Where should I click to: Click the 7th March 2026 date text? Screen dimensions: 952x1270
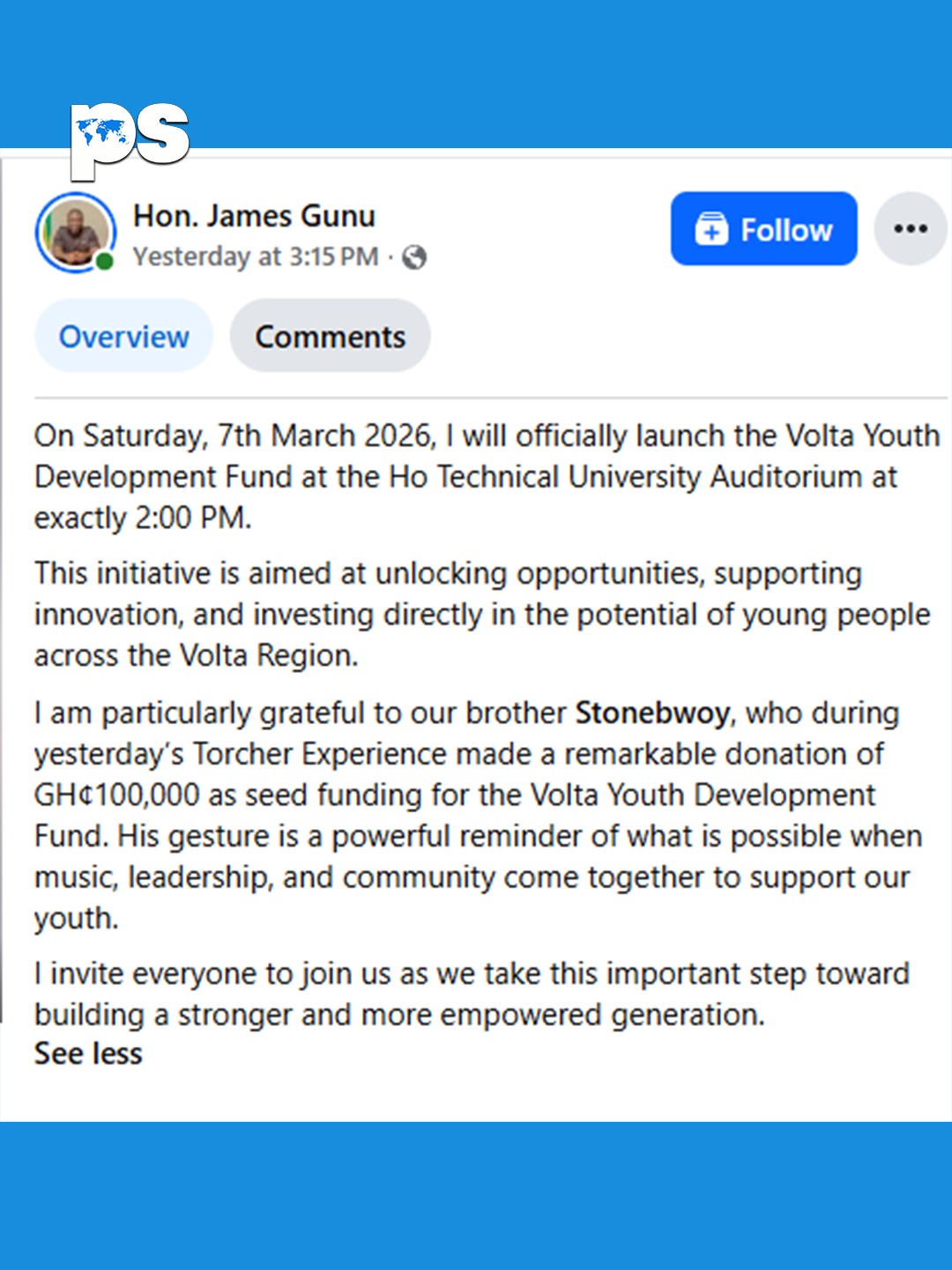click(x=326, y=436)
